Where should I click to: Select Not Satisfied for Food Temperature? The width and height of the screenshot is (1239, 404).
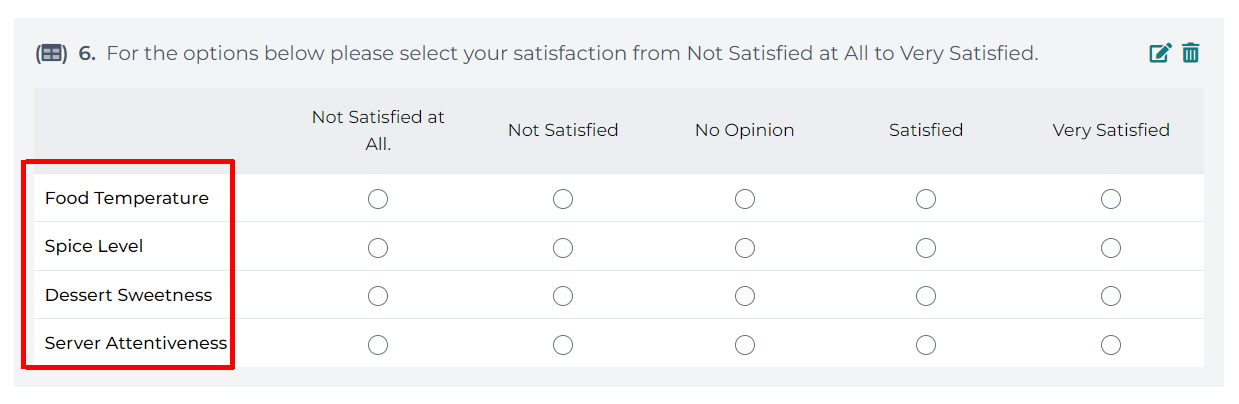click(x=563, y=199)
